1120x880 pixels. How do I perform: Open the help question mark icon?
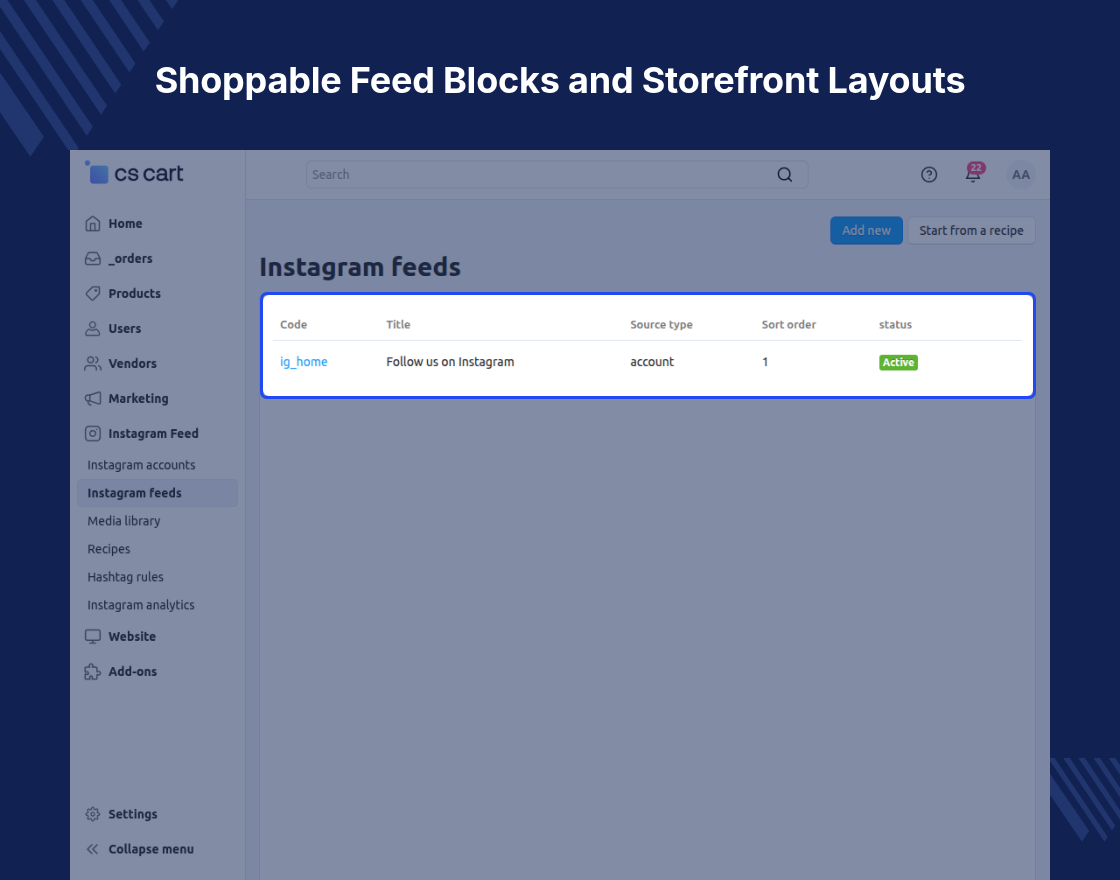click(929, 174)
